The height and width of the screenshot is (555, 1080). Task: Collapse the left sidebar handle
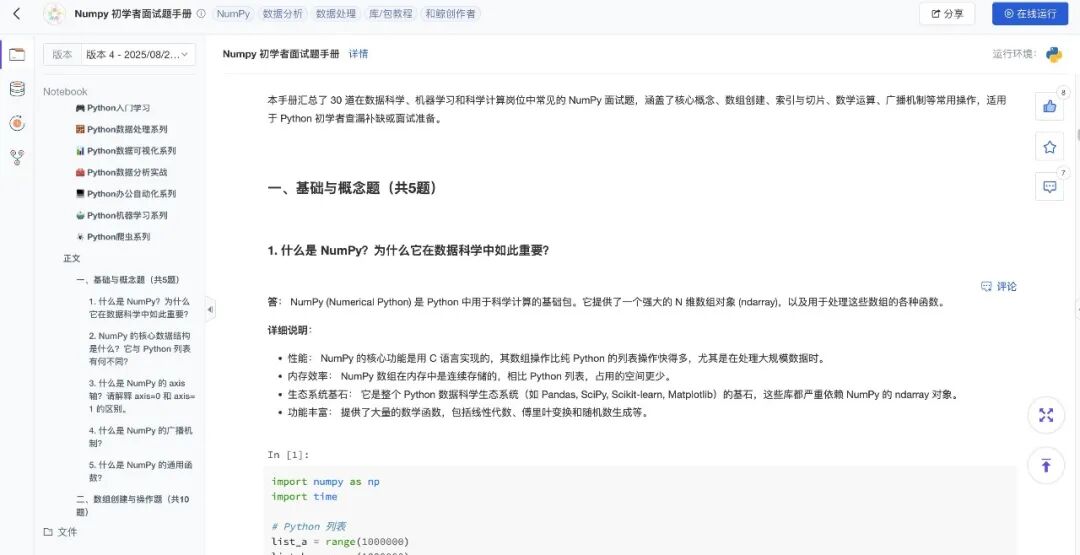[210, 310]
